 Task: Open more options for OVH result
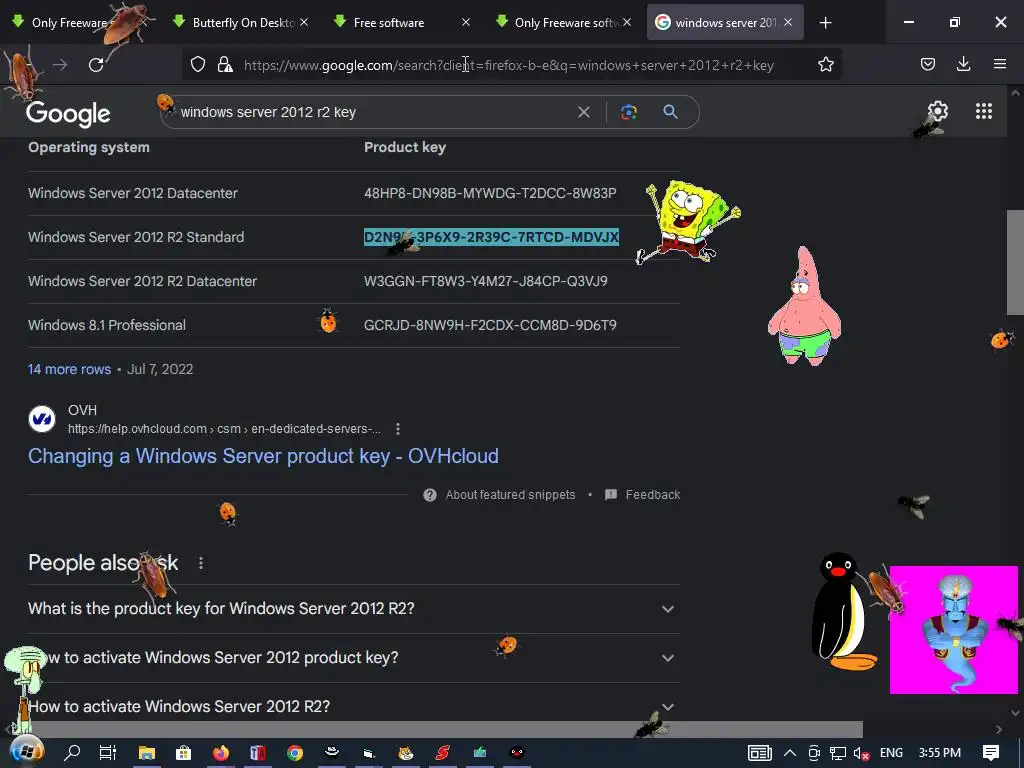(x=398, y=429)
